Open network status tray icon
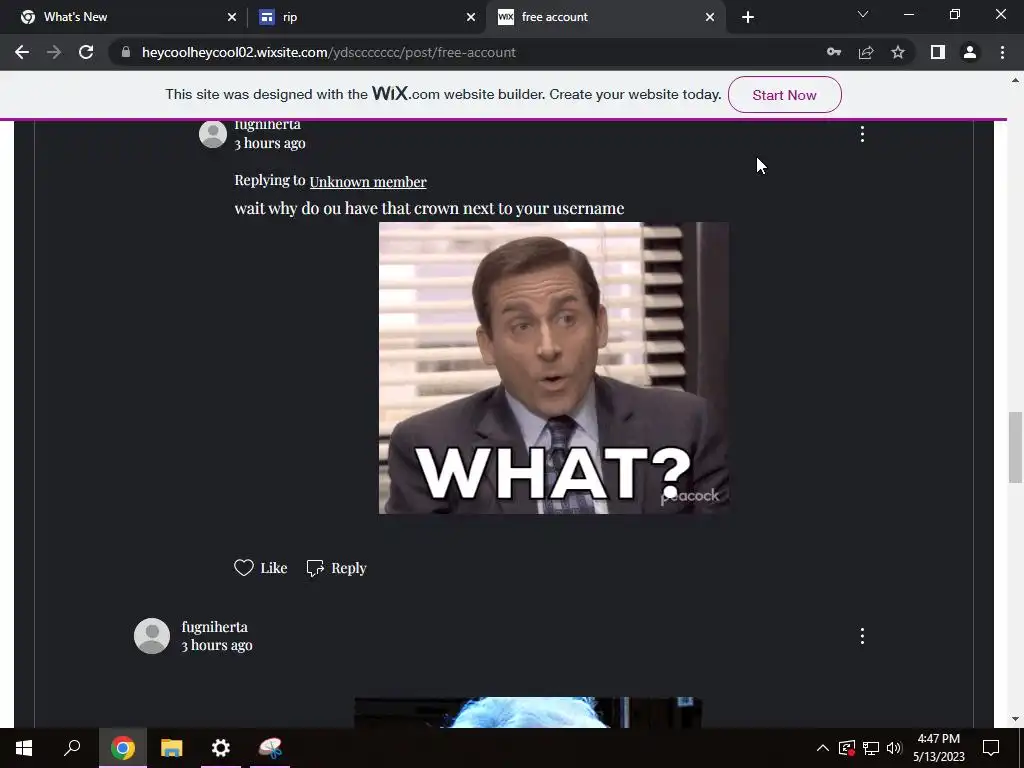1024x768 pixels. [x=871, y=748]
